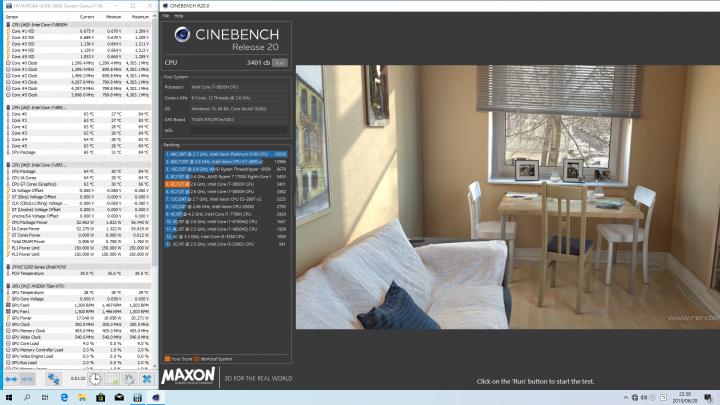Open the action center notification icon
The height and width of the screenshot is (405, 720).
(709, 398)
